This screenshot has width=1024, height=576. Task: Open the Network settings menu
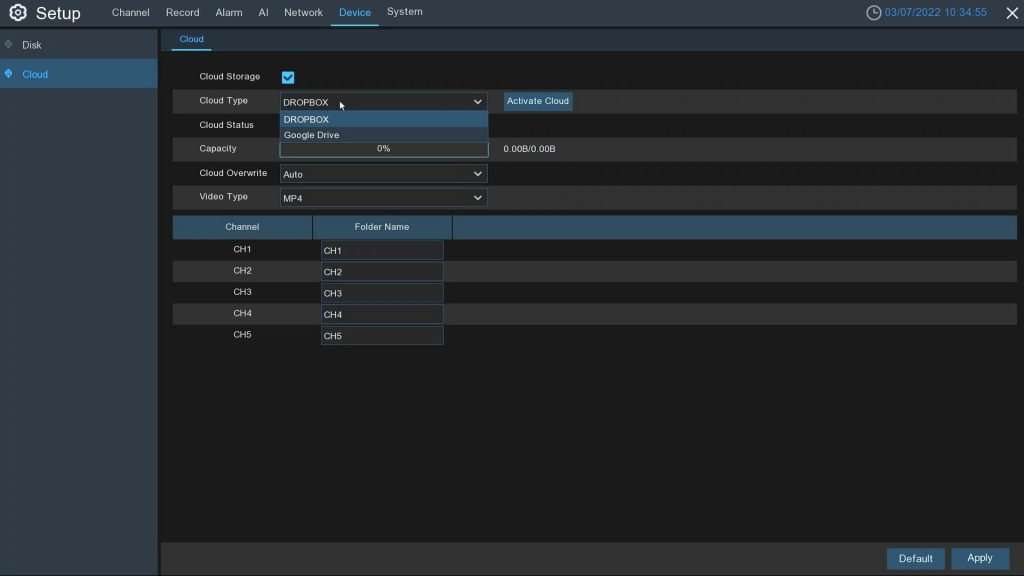point(303,12)
